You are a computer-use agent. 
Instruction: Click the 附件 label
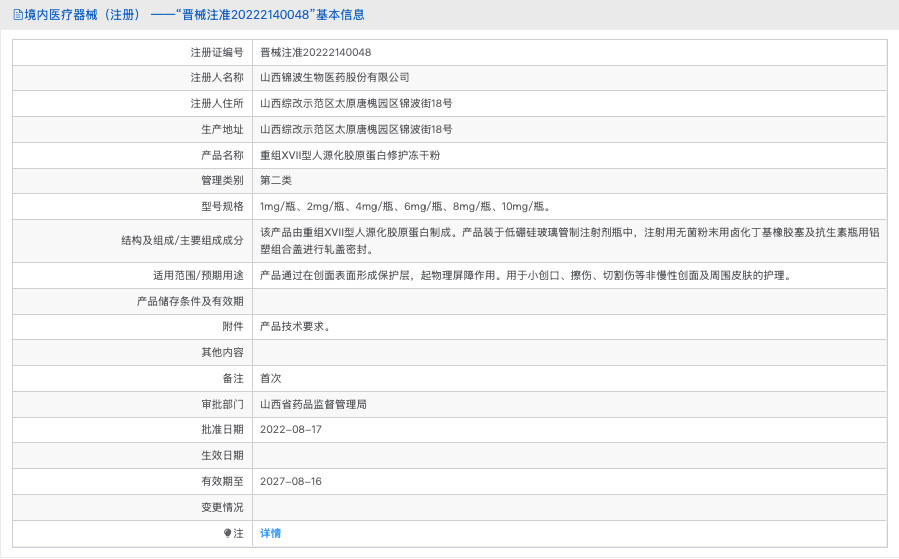[x=233, y=326]
